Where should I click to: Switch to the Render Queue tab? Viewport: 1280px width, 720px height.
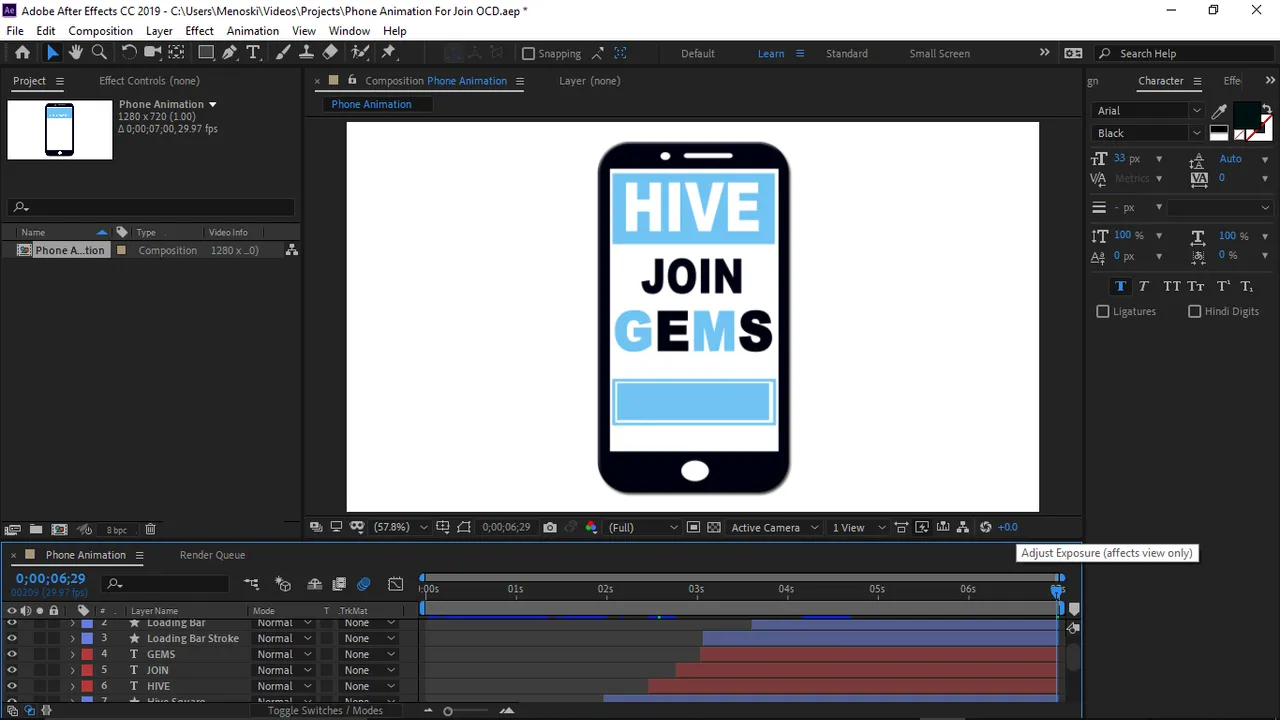pos(212,555)
